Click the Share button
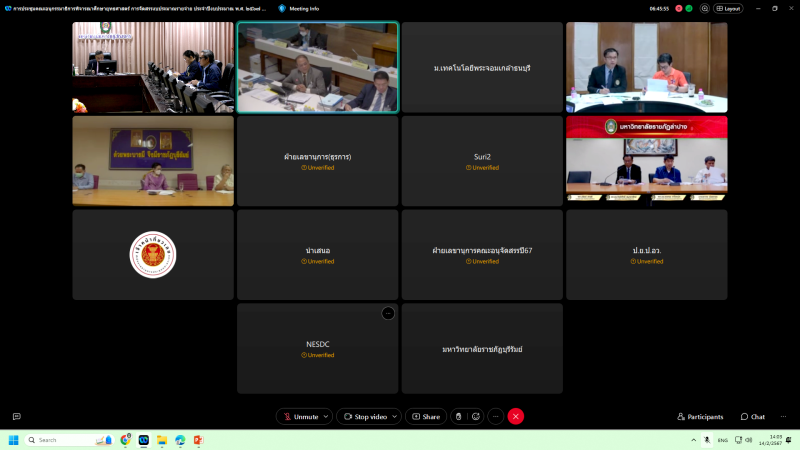 coord(425,416)
